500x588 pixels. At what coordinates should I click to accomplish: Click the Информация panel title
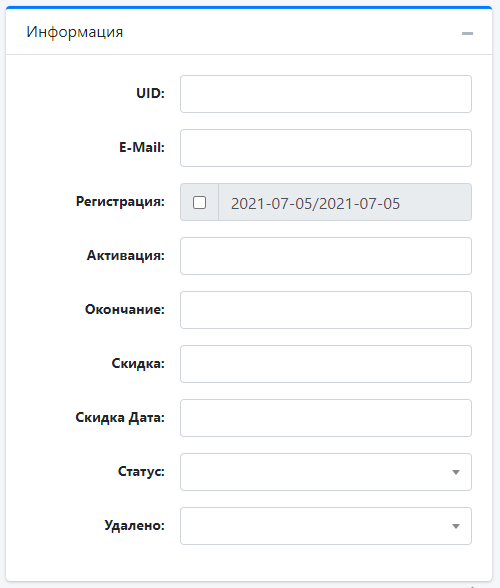click(75, 32)
